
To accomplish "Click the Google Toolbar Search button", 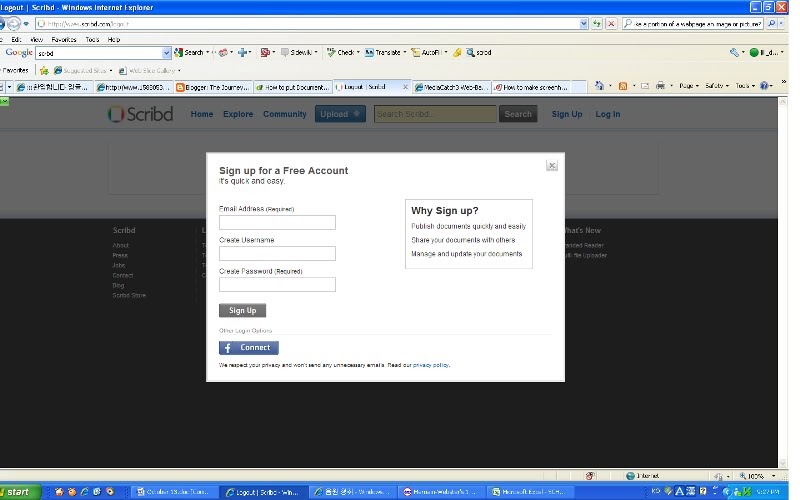I will 189,52.
